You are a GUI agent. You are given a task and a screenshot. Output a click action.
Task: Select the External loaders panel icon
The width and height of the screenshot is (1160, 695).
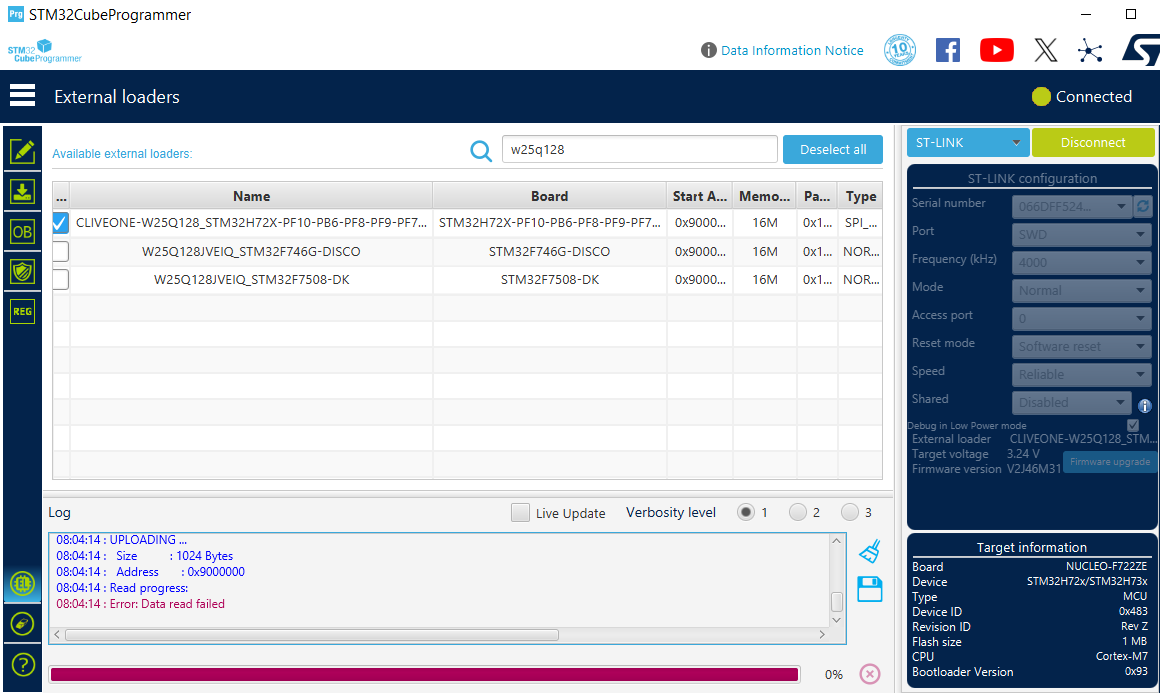pos(22,583)
